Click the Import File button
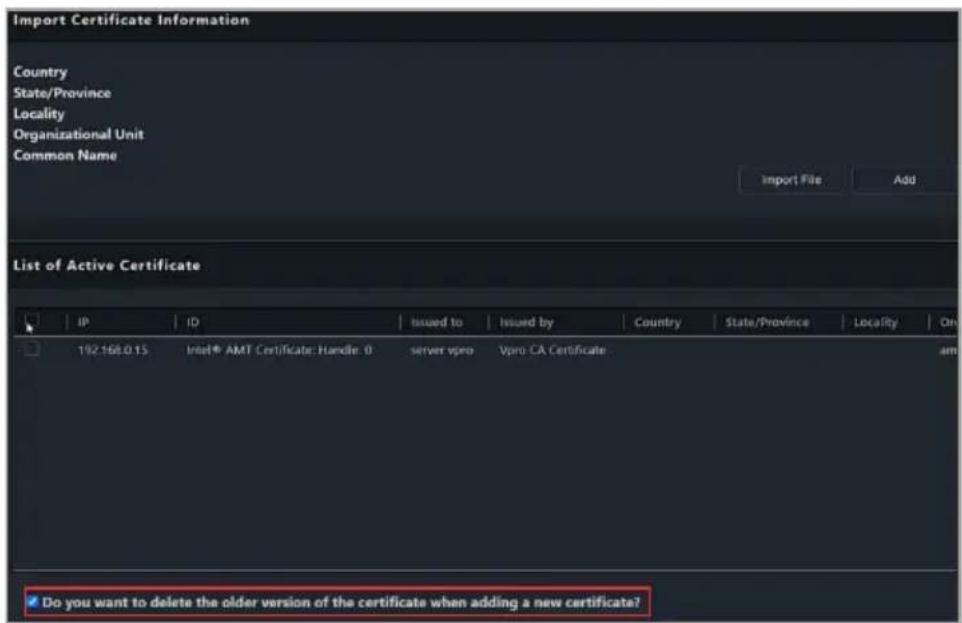This screenshot has width=962, height=623. click(791, 180)
